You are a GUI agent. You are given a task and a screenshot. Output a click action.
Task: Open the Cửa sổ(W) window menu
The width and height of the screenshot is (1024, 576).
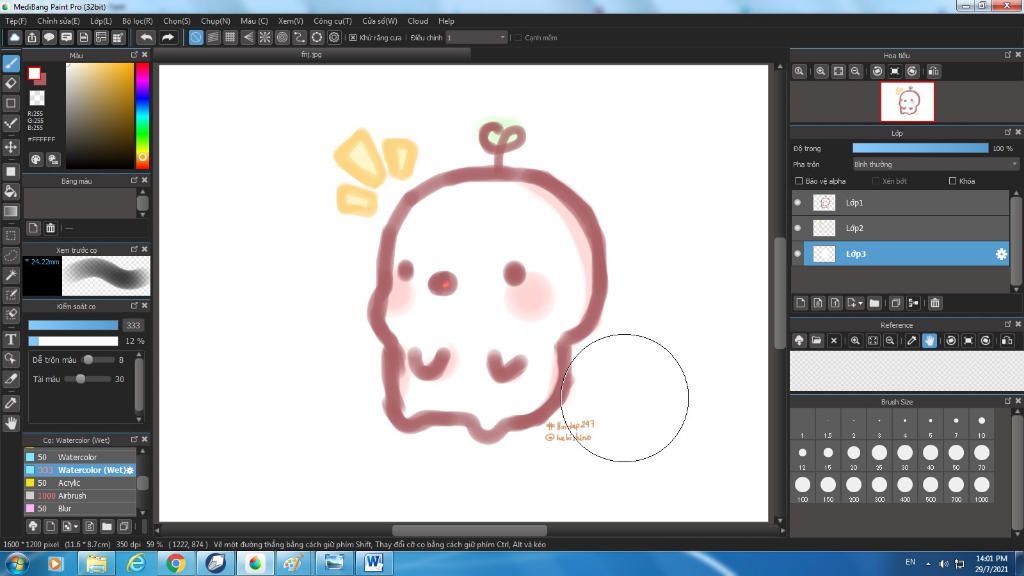click(379, 21)
